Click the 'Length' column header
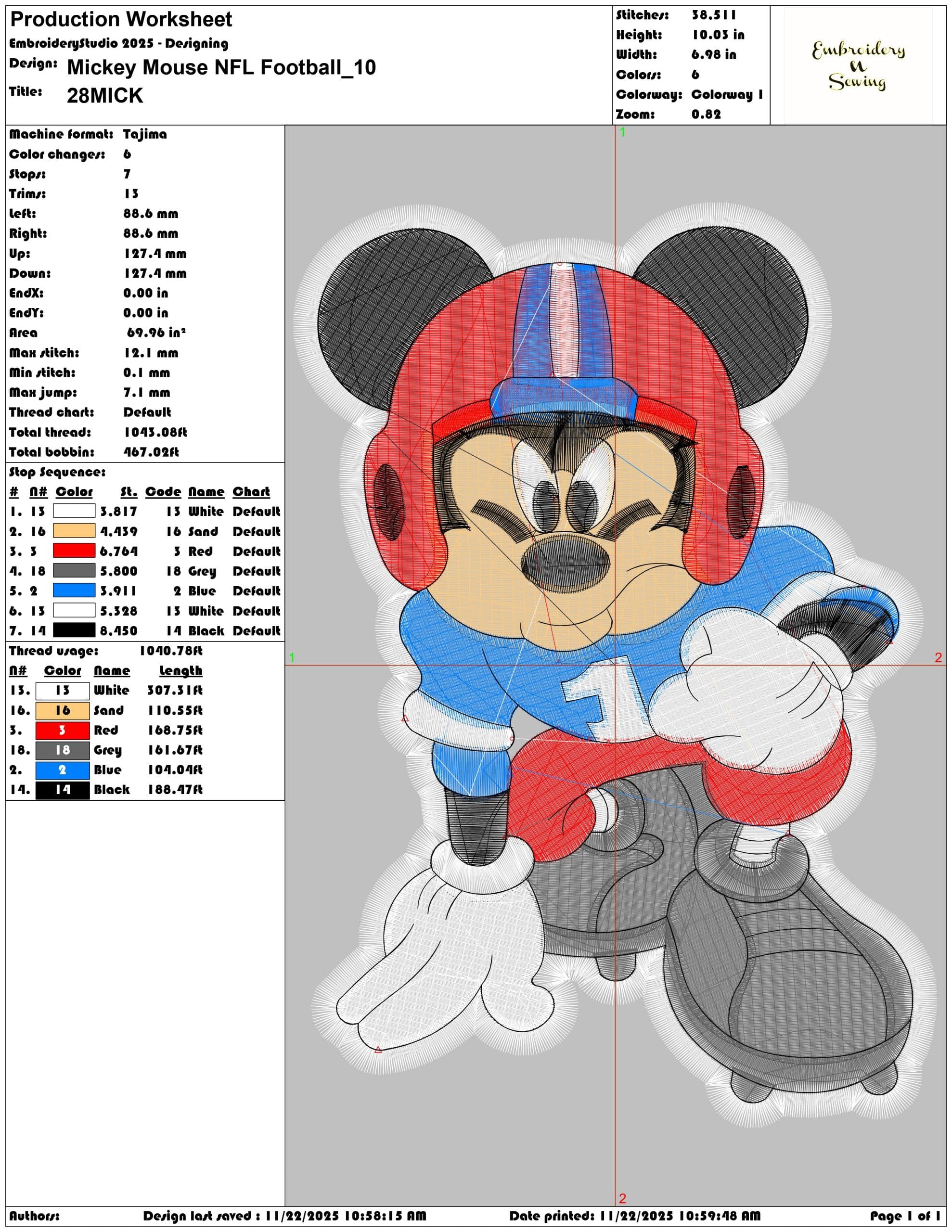 tap(180, 671)
